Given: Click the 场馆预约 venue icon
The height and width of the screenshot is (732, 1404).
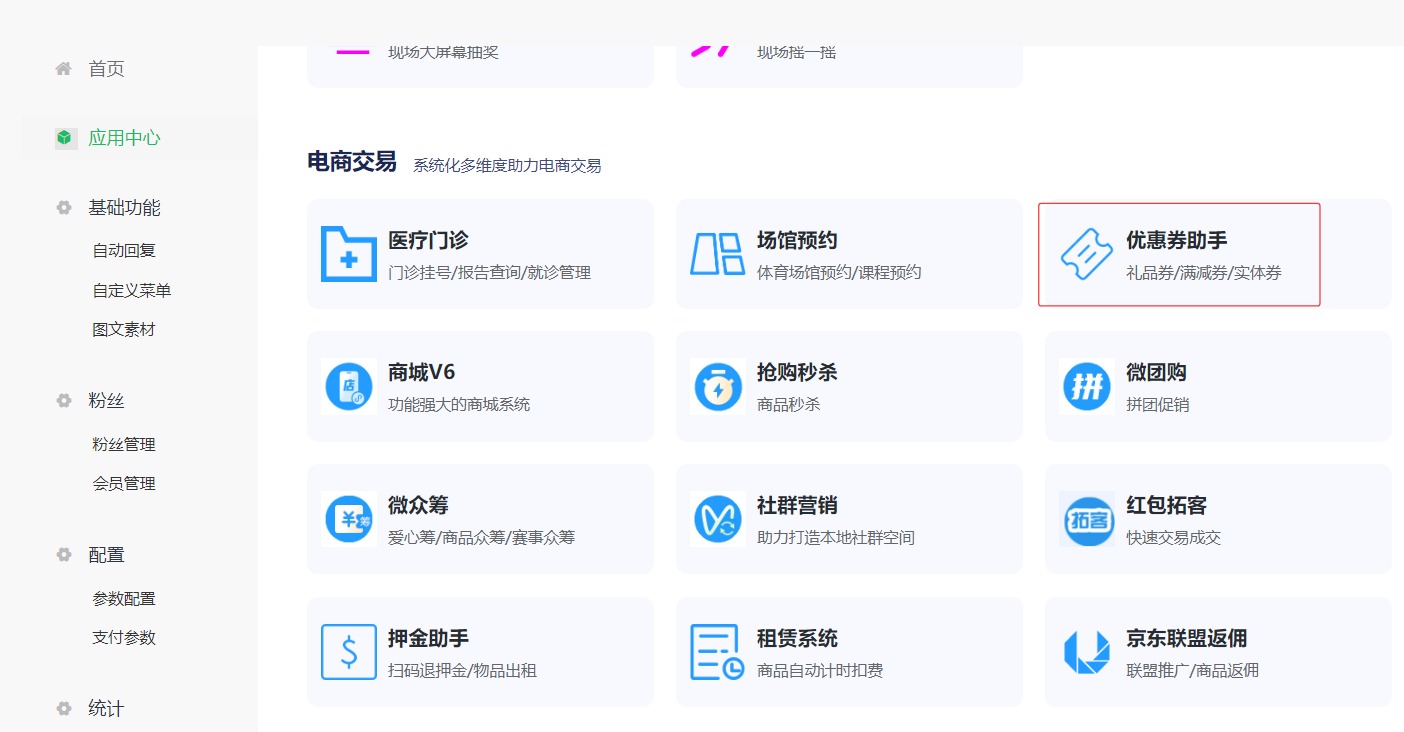Looking at the screenshot, I should (x=718, y=254).
